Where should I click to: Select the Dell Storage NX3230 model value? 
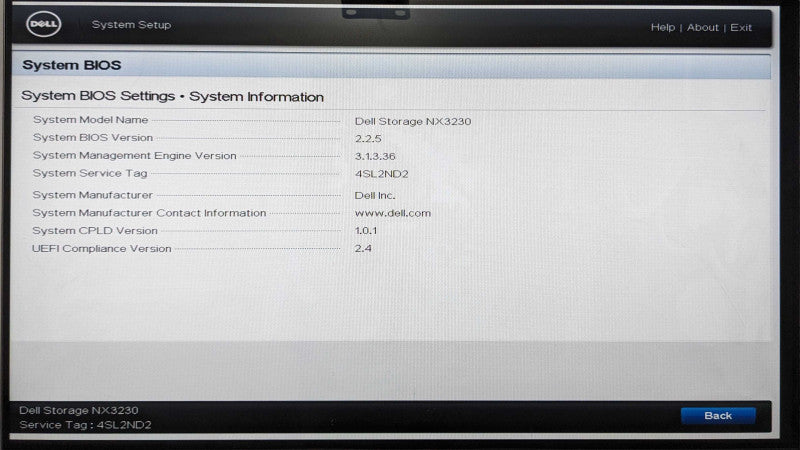[413, 121]
